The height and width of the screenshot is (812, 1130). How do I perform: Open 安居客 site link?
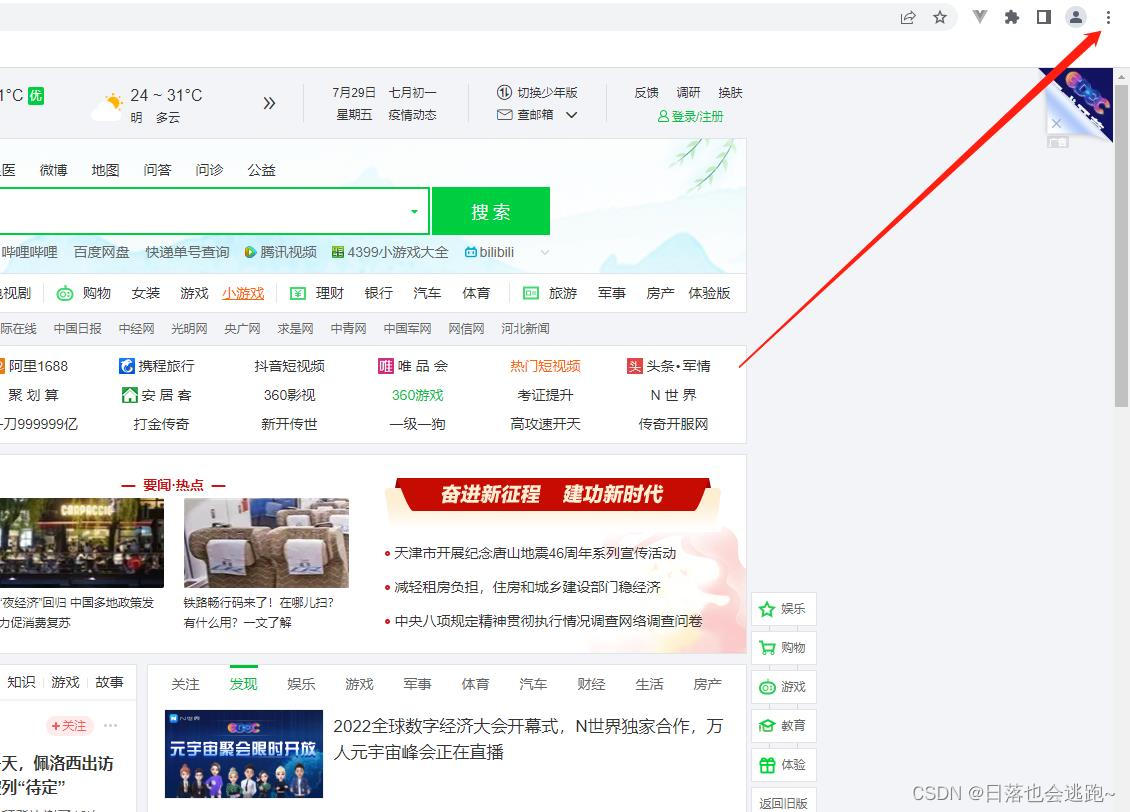click(157, 395)
